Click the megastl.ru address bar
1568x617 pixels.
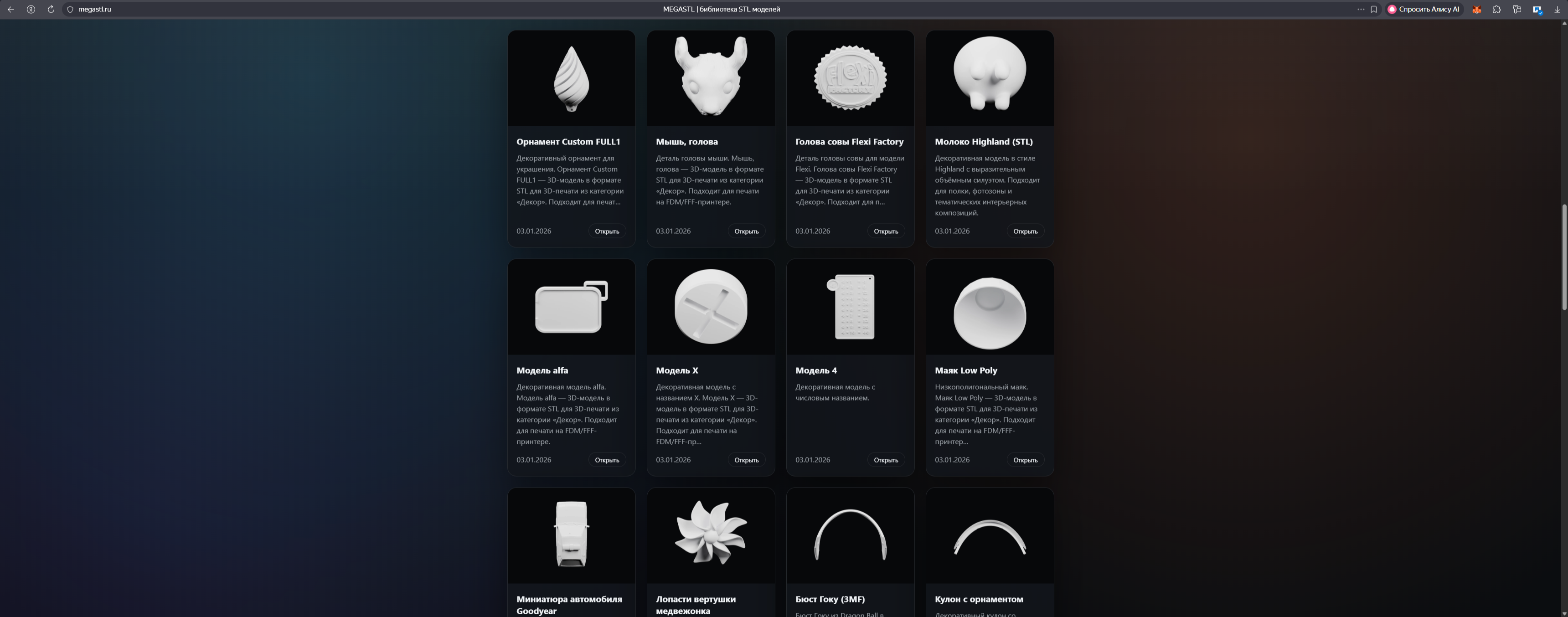(x=95, y=9)
